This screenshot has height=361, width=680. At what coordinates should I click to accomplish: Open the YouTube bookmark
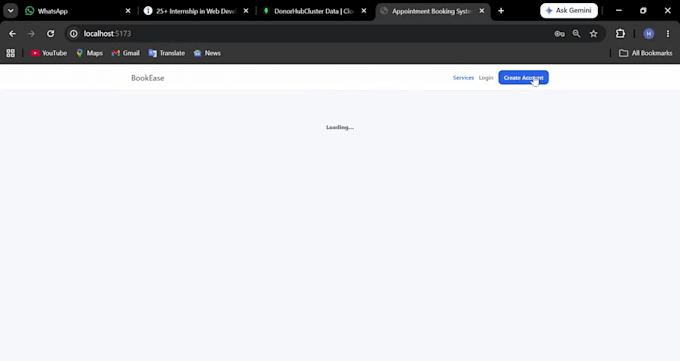click(x=49, y=53)
